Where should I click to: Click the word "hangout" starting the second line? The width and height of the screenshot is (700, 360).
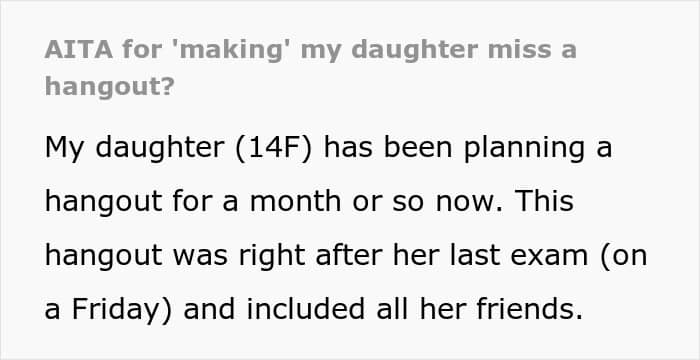click(104, 203)
